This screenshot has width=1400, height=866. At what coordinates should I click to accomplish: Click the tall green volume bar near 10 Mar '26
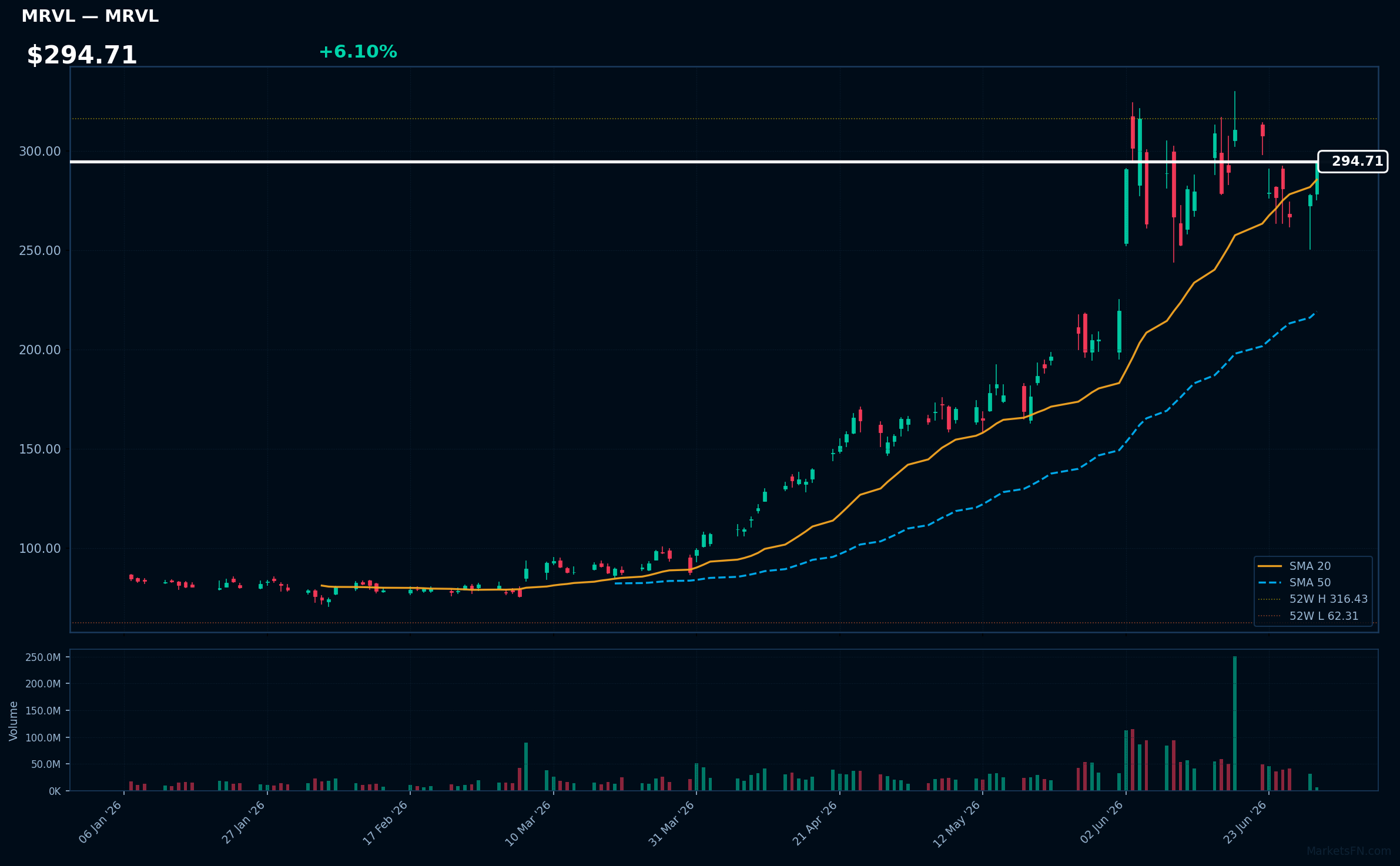pyautogui.click(x=526, y=767)
